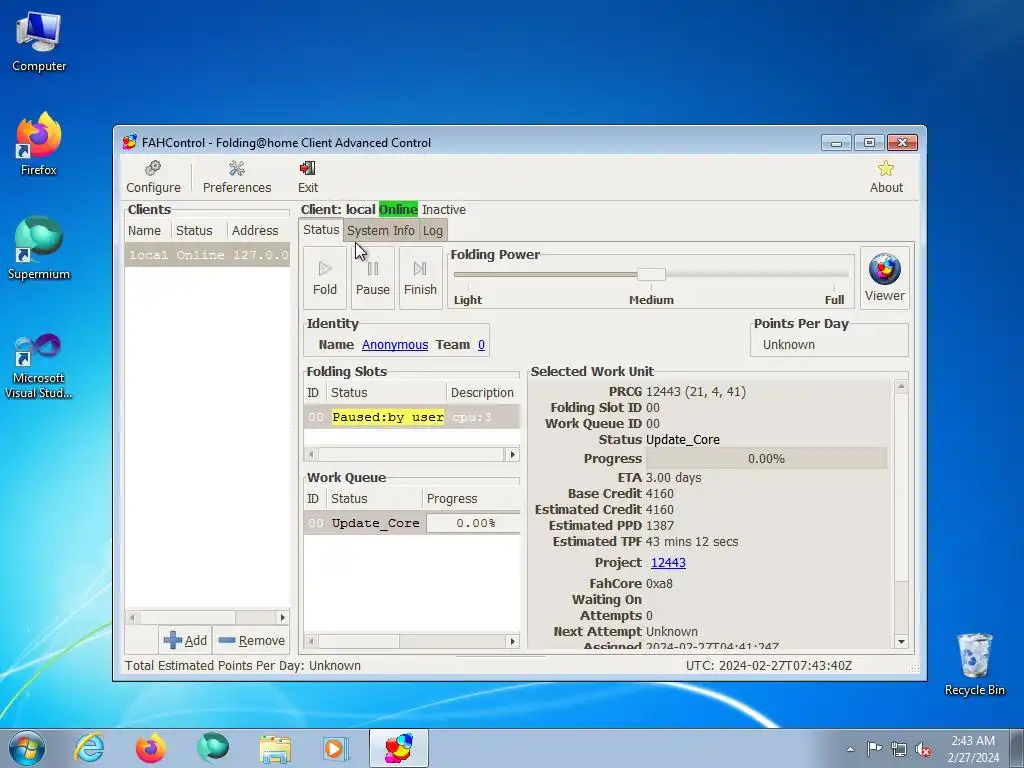1024x768 pixels.
Task: Click the UTC time in status bar
Action: (769, 665)
